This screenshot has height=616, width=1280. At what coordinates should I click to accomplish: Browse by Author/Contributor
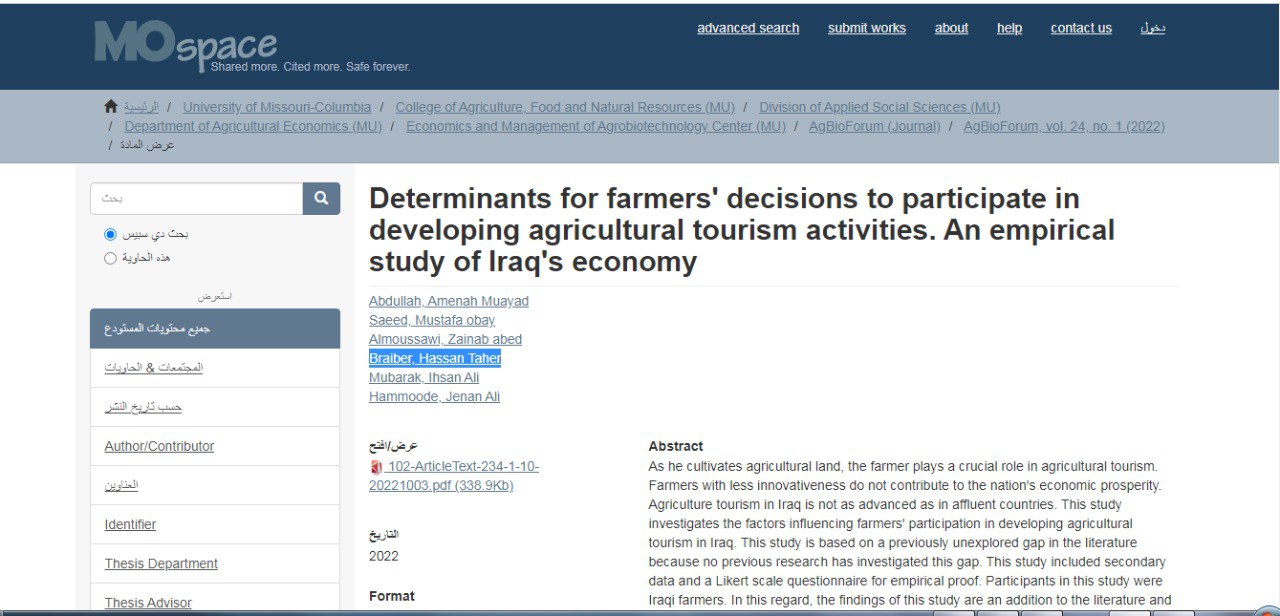tap(159, 446)
